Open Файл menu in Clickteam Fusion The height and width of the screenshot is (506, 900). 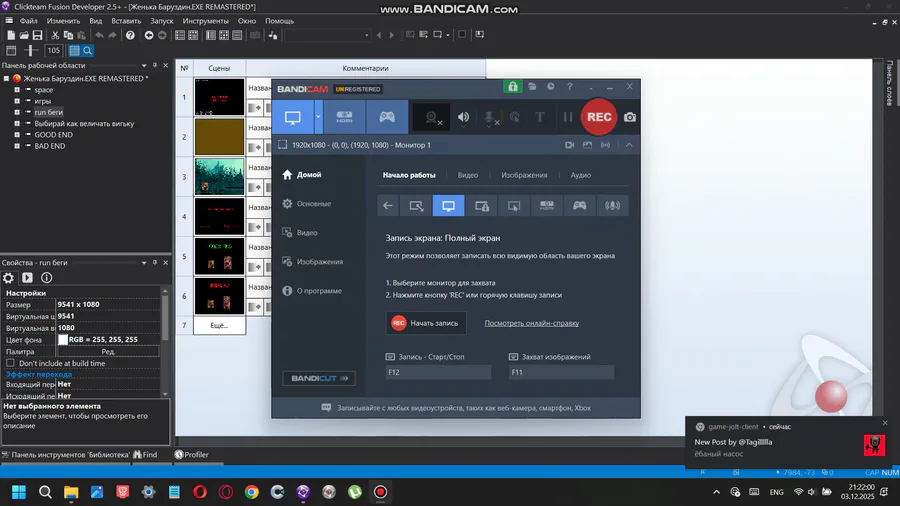pyautogui.click(x=28, y=21)
